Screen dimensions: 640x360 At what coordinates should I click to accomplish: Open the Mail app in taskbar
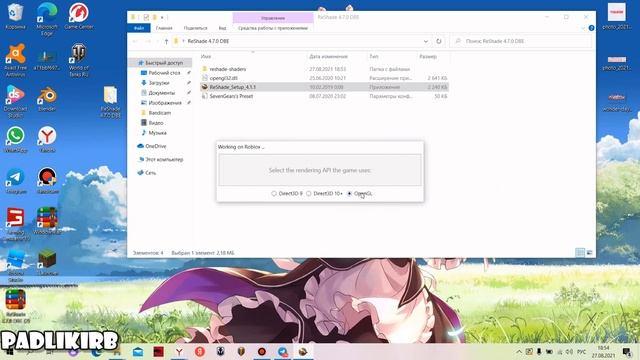138,351
